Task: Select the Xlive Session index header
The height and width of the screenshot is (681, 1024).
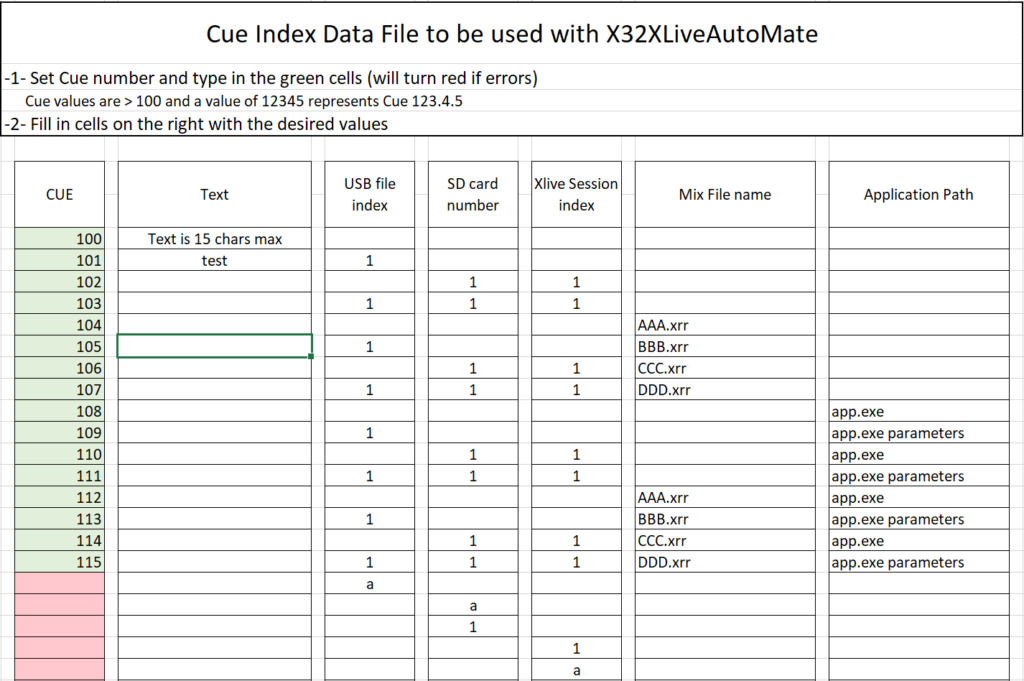Action: pos(576,195)
